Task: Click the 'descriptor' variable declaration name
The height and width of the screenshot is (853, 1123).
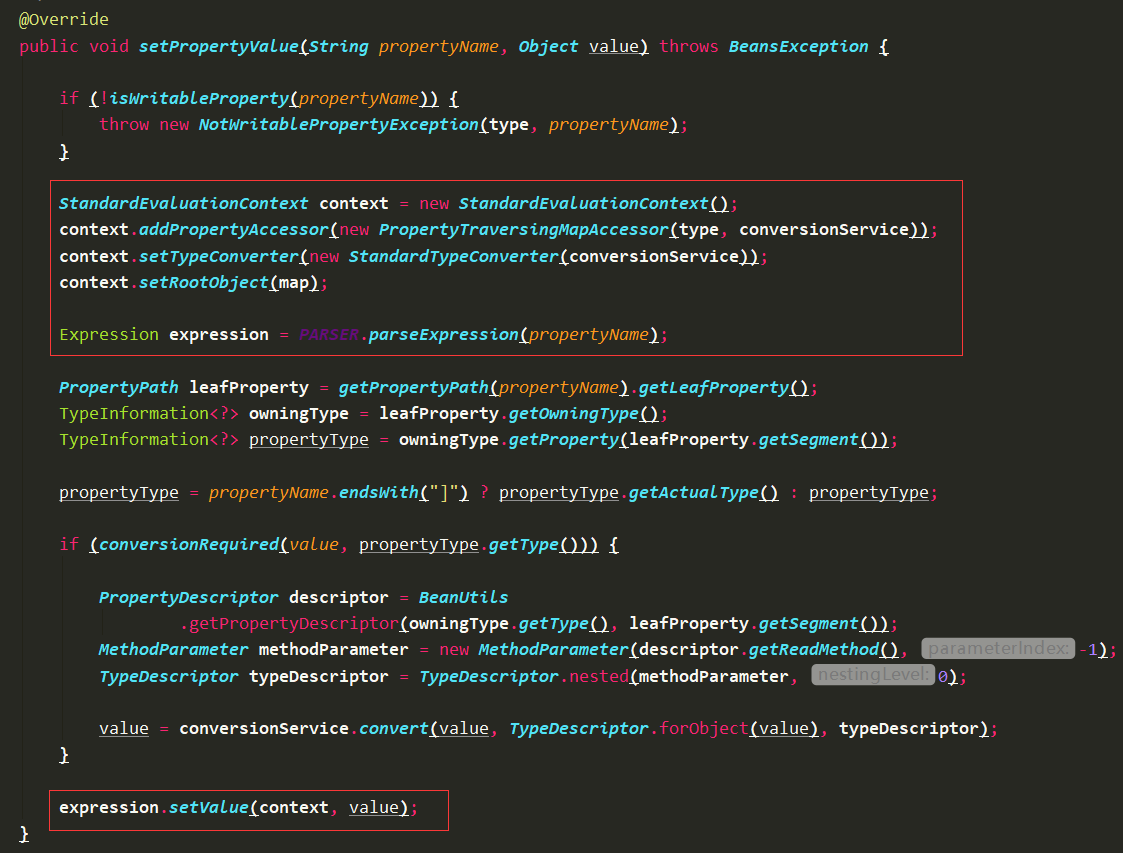Action: coord(338,598)
